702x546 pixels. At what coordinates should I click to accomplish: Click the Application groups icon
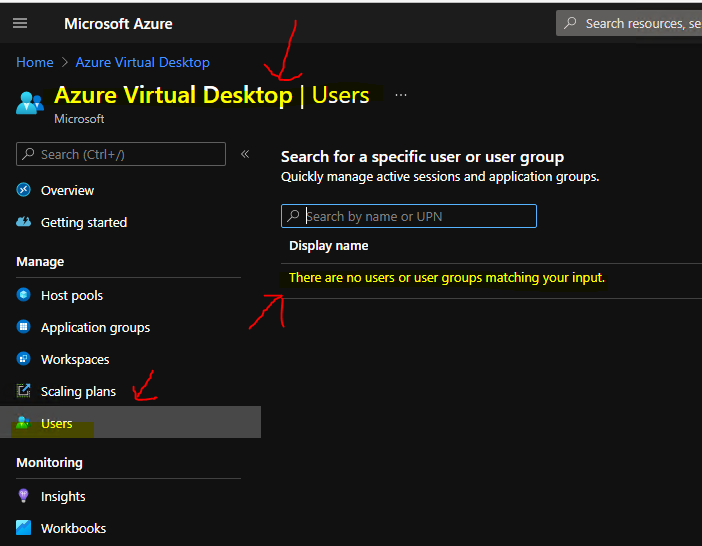click(23, 327)
